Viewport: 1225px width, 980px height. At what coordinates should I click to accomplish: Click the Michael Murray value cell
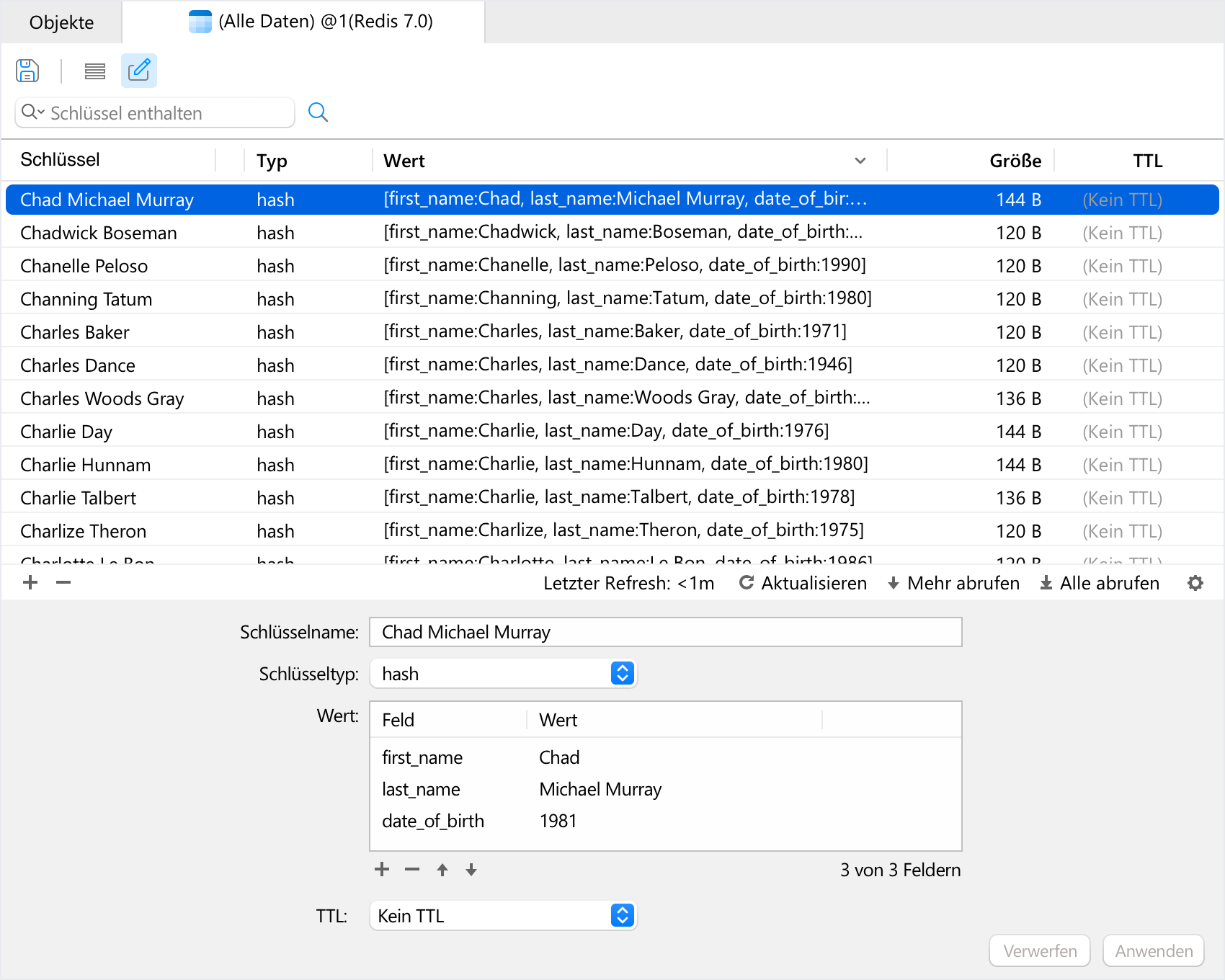(600, 789)
